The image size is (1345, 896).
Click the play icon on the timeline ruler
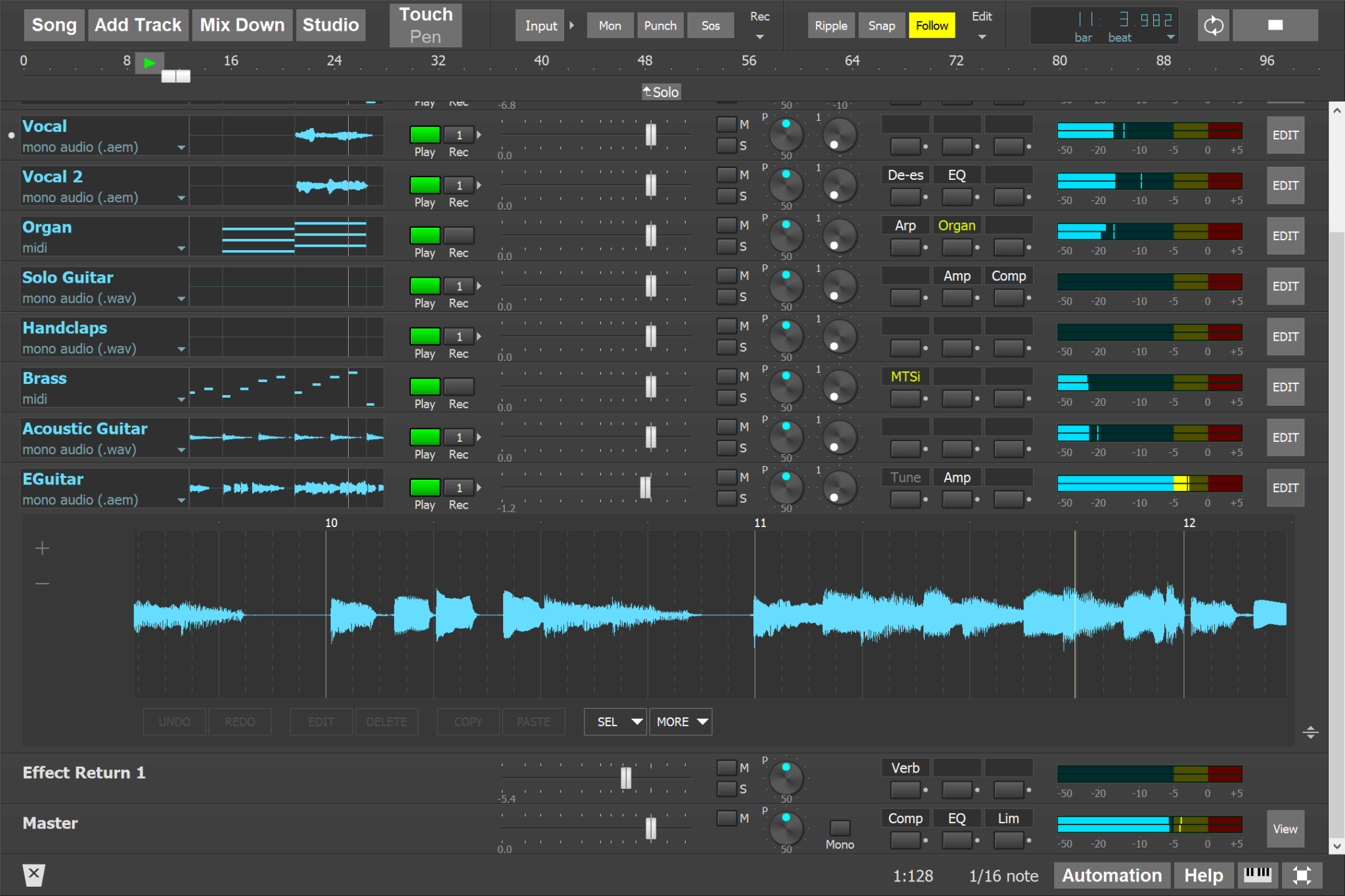click(x=150, y=63)
